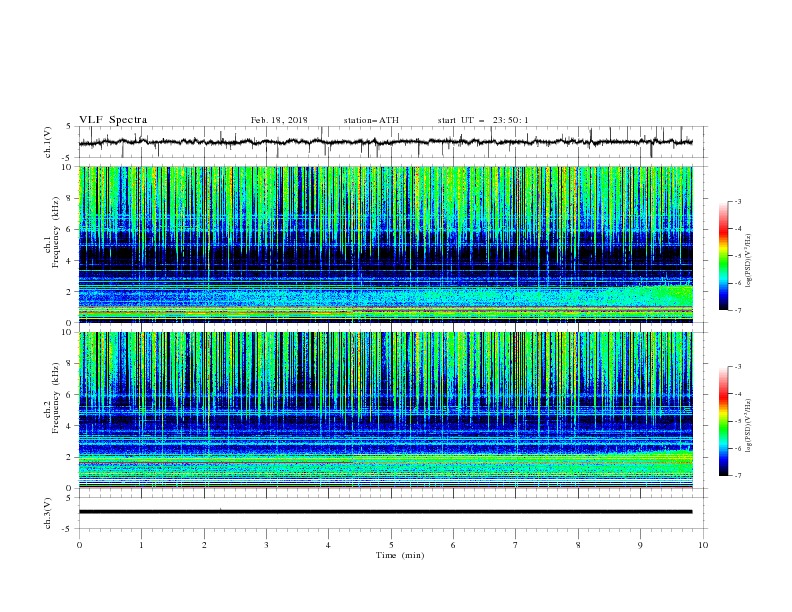792x612 pixels.
Task: Click the time axis tick label '10'
Action: 703,545
